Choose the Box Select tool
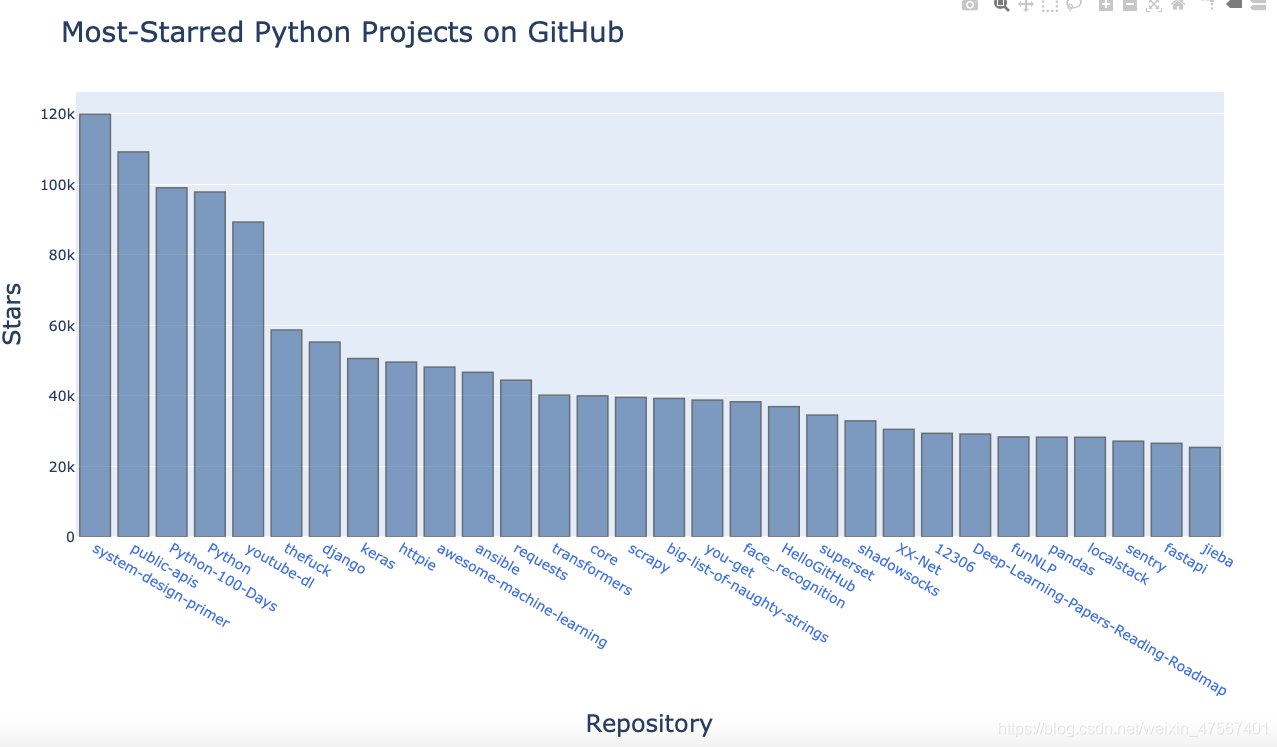1277x747 pixels. pyautogui.click(x=1050, y=5)
